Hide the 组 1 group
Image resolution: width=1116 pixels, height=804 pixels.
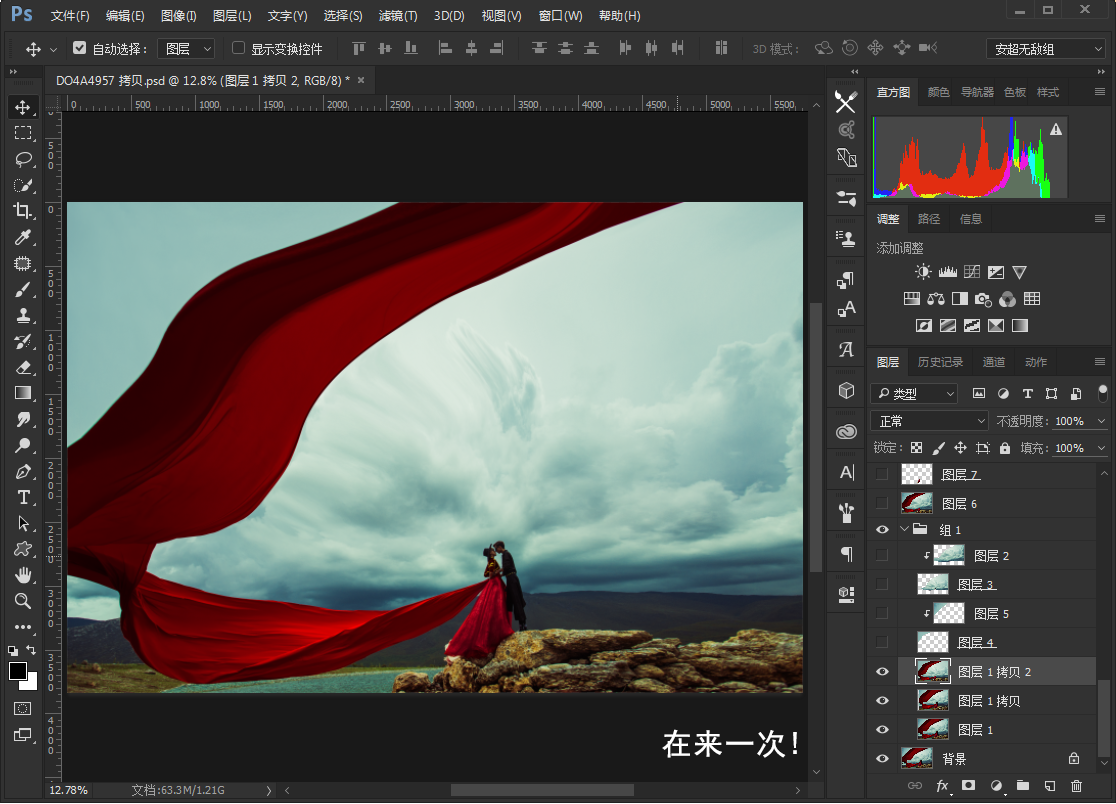[882, 529]
